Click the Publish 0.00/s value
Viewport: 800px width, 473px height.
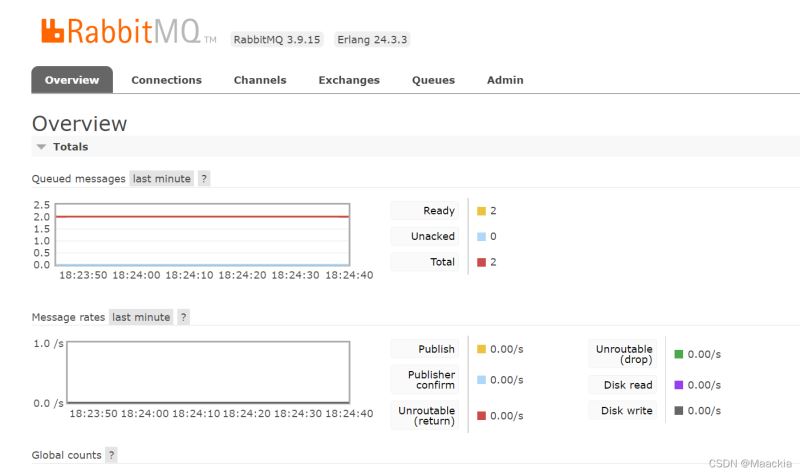(x=507, y=349)
